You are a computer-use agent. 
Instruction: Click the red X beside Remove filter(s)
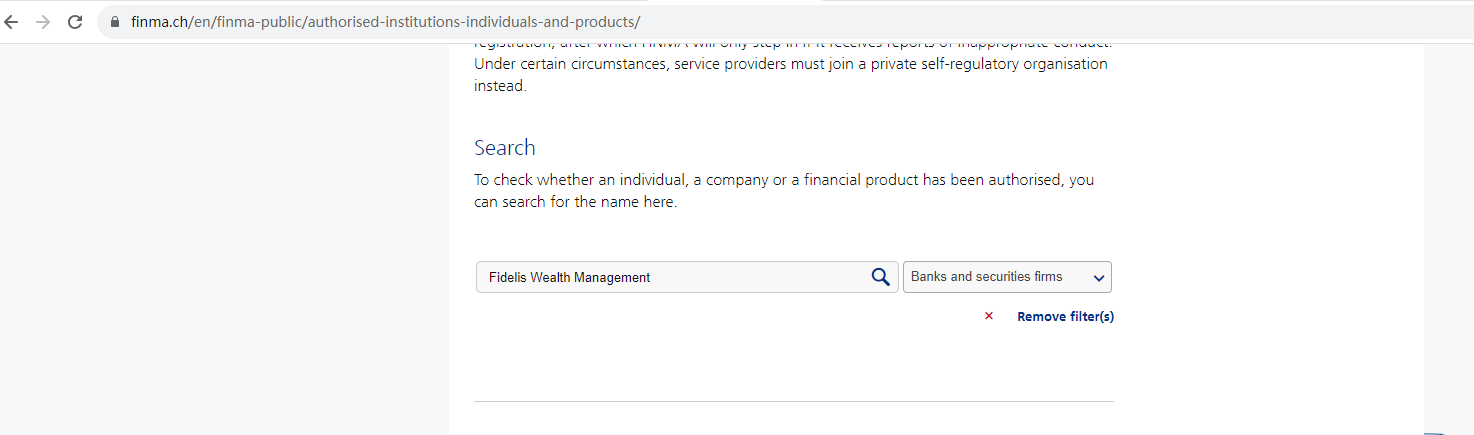(989, 316)
